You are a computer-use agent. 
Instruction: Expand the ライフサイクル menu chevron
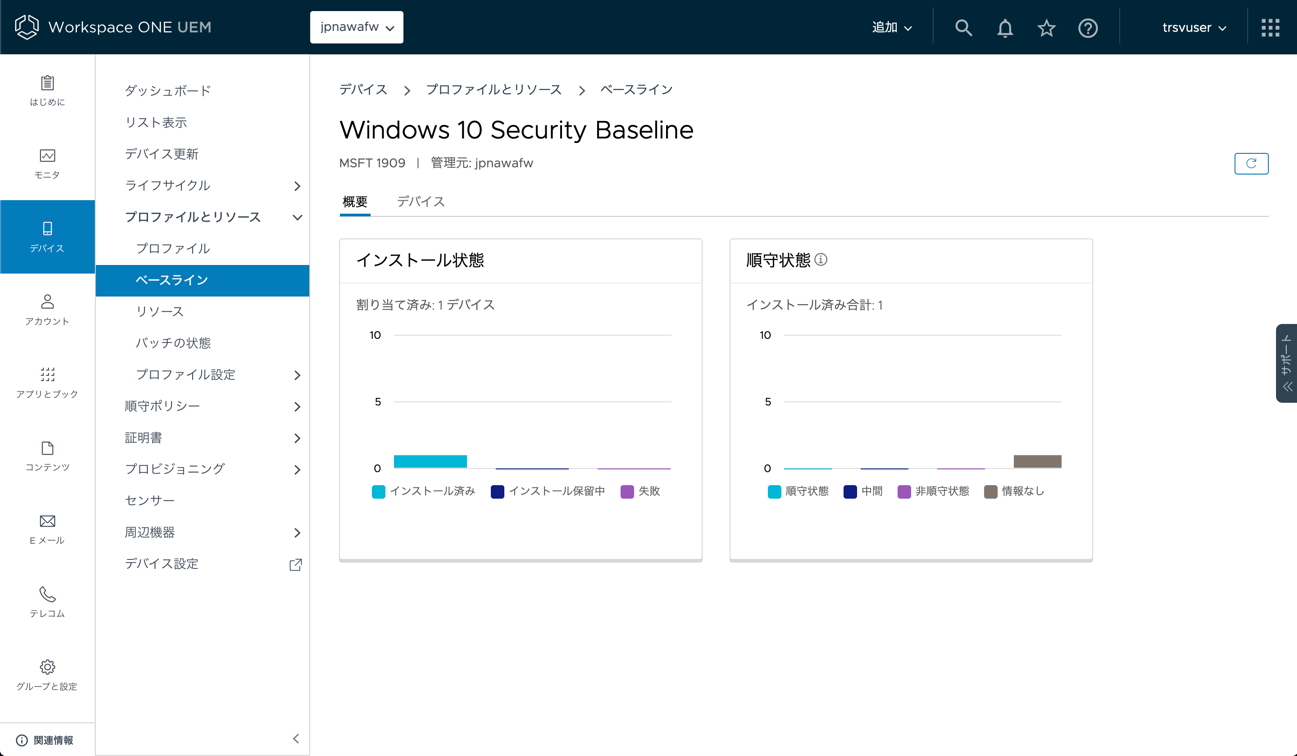click(x=297, y=186)
